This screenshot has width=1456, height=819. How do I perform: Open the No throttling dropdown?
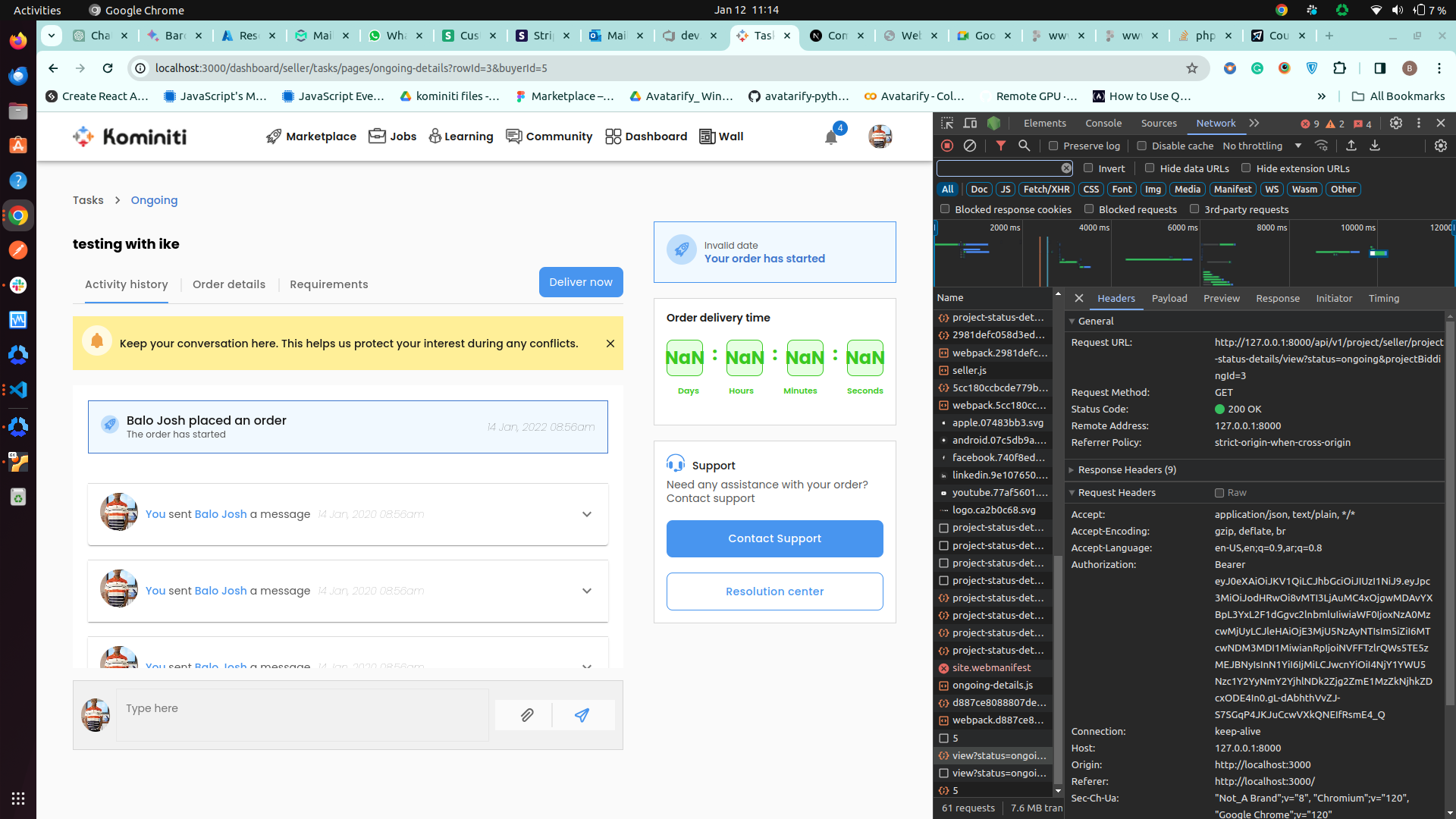1262,146
